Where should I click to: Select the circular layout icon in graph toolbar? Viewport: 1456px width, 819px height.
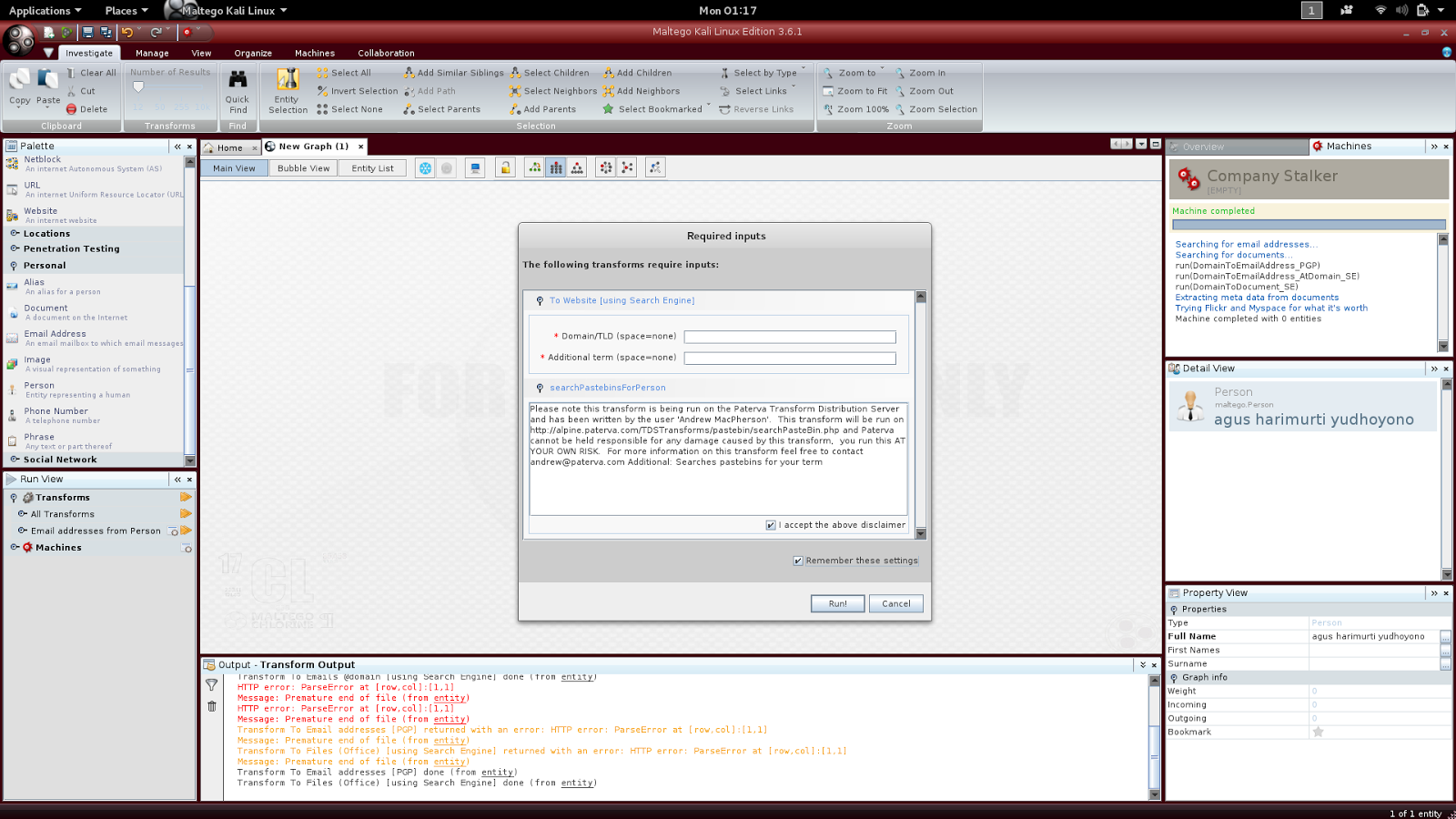tap(606, 167)
